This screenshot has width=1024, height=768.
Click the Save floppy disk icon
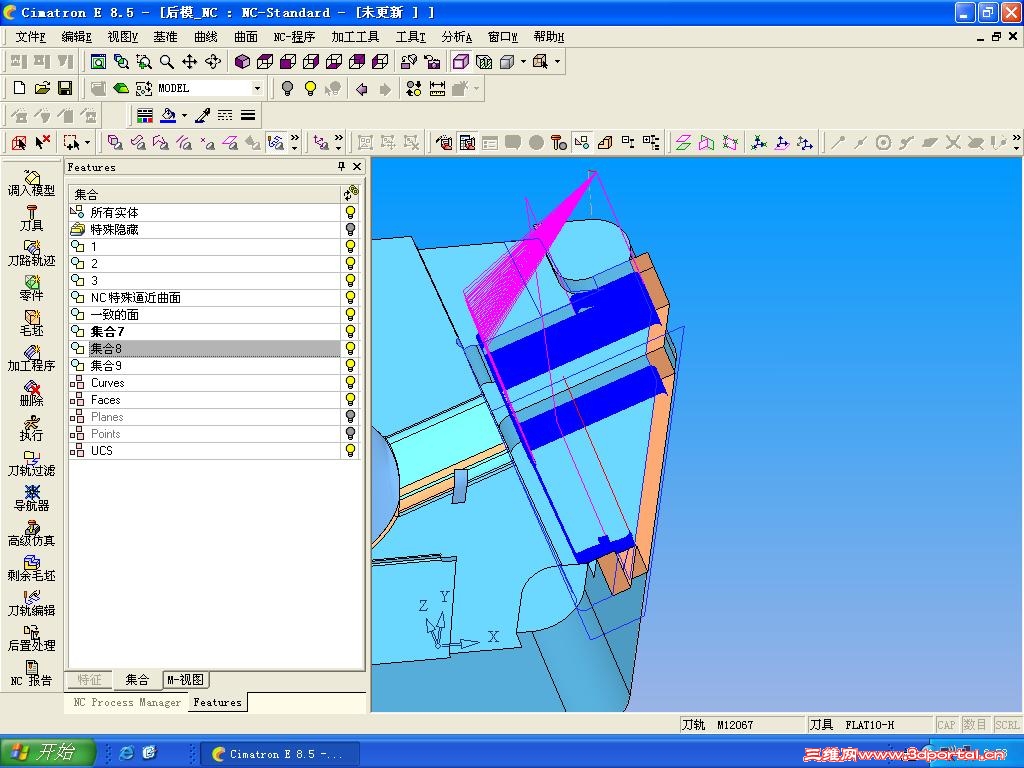tap(65, 88)
